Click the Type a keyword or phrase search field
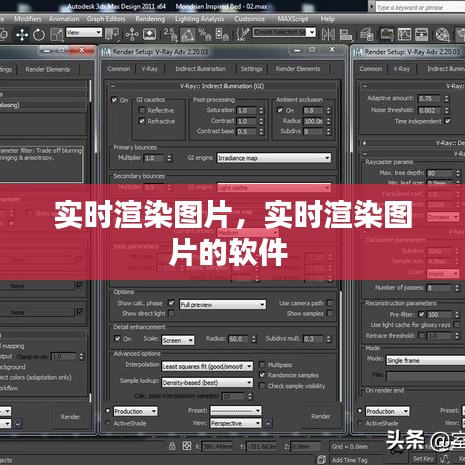The image size is (465, 465). point(420,7)
